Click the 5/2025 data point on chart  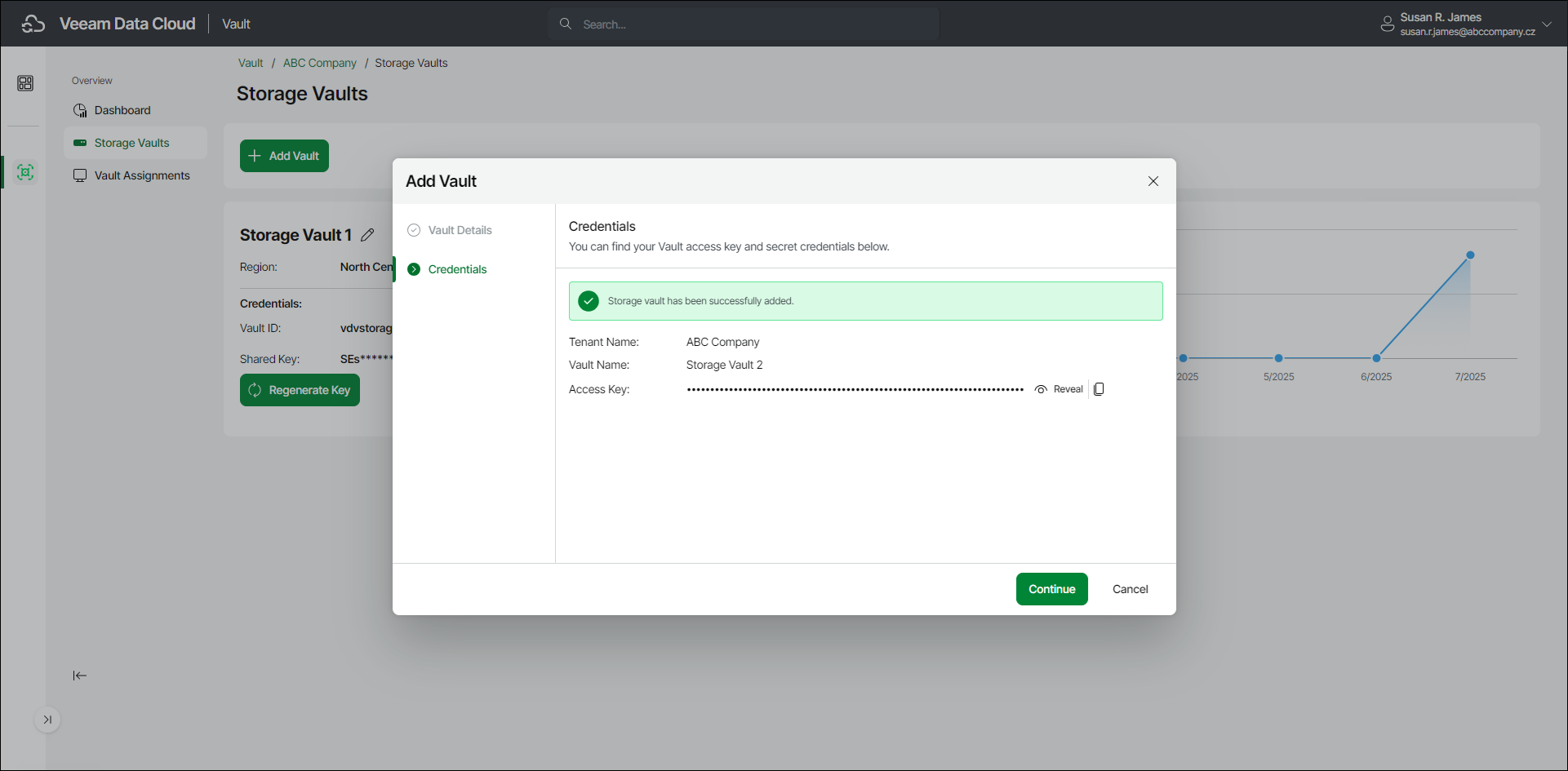point(1279,358)
